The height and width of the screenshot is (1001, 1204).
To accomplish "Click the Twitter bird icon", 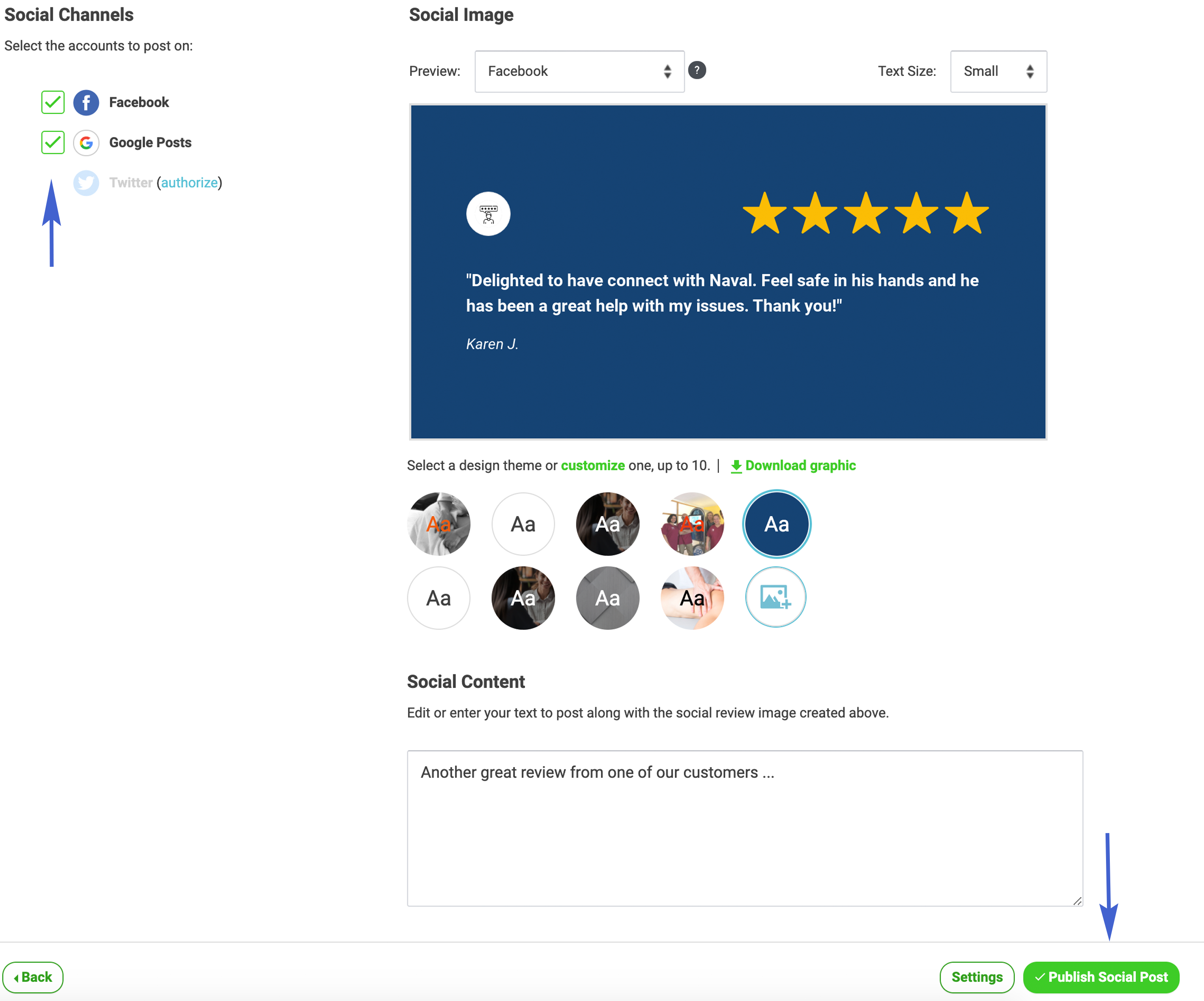I will pyautogui.click(x=86, y=183).
